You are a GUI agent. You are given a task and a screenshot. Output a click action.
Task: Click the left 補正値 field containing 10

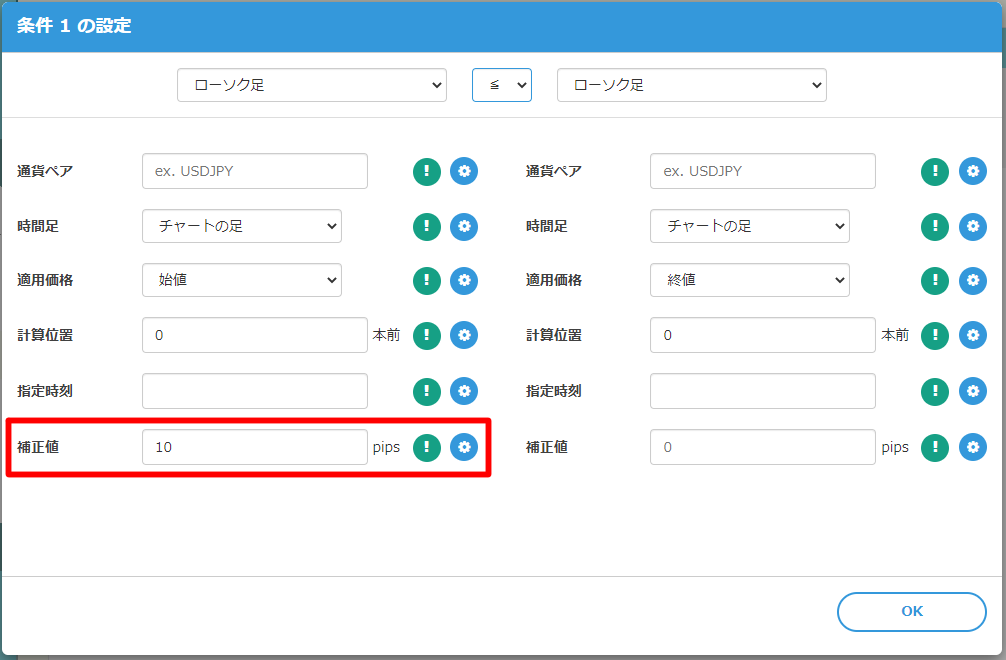click(x=255, y=447)
